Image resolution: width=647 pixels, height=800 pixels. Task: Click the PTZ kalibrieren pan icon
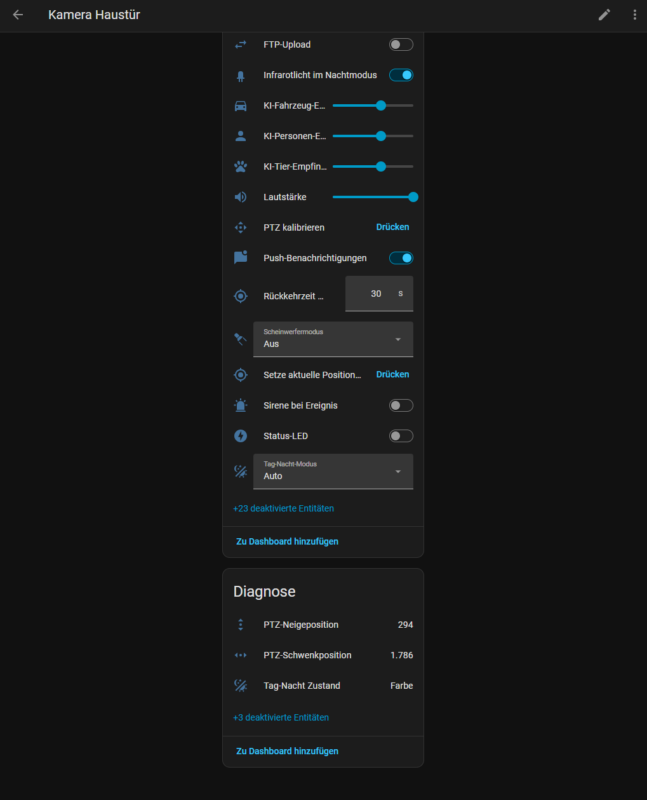tap(240, 228)
